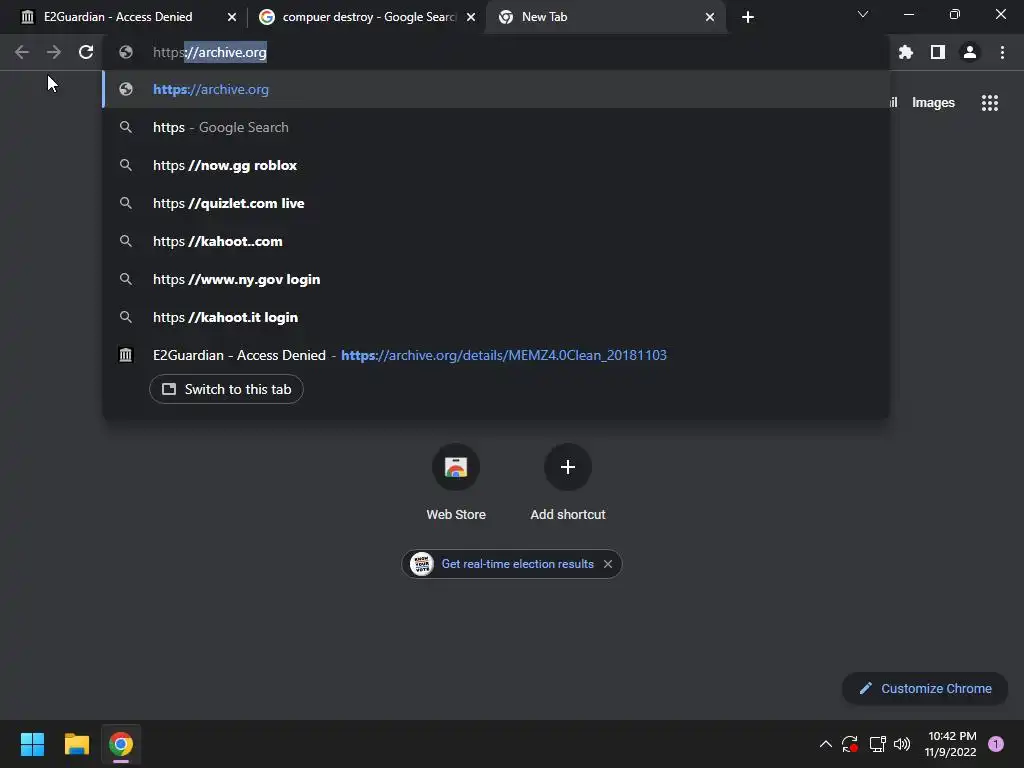The height and width of the screenshot is (768, 1024).
Task: Open the Chrome profile avatar
Action: [x=970, y=52]
